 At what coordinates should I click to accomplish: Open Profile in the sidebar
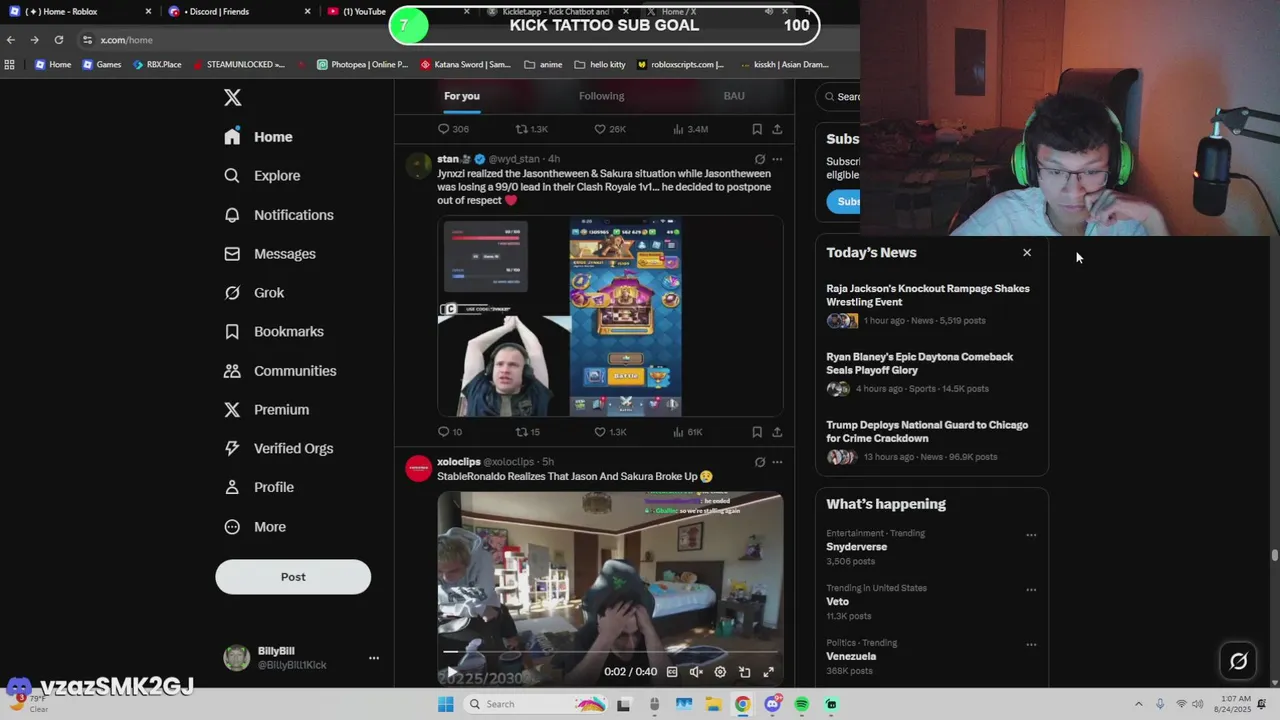(259, 488)
